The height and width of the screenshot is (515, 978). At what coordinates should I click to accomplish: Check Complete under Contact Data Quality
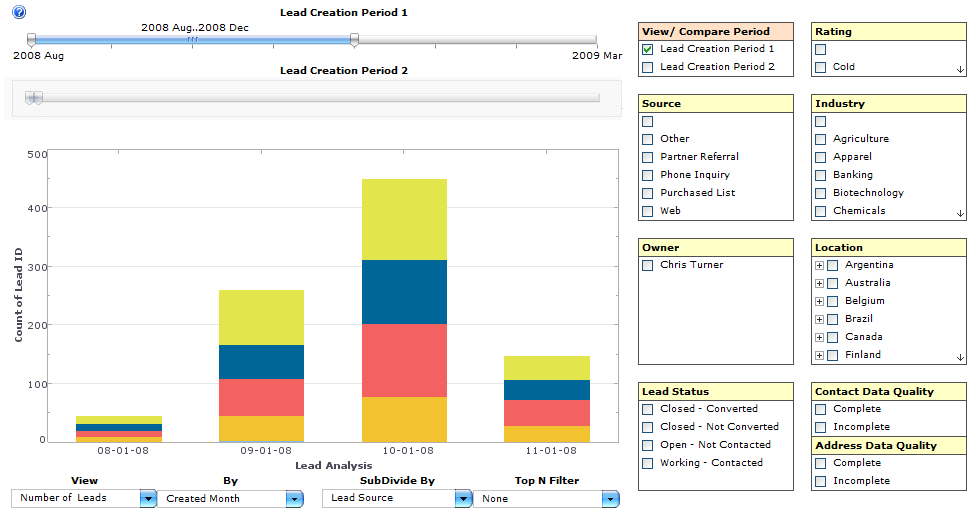click(x=820, y=409)
